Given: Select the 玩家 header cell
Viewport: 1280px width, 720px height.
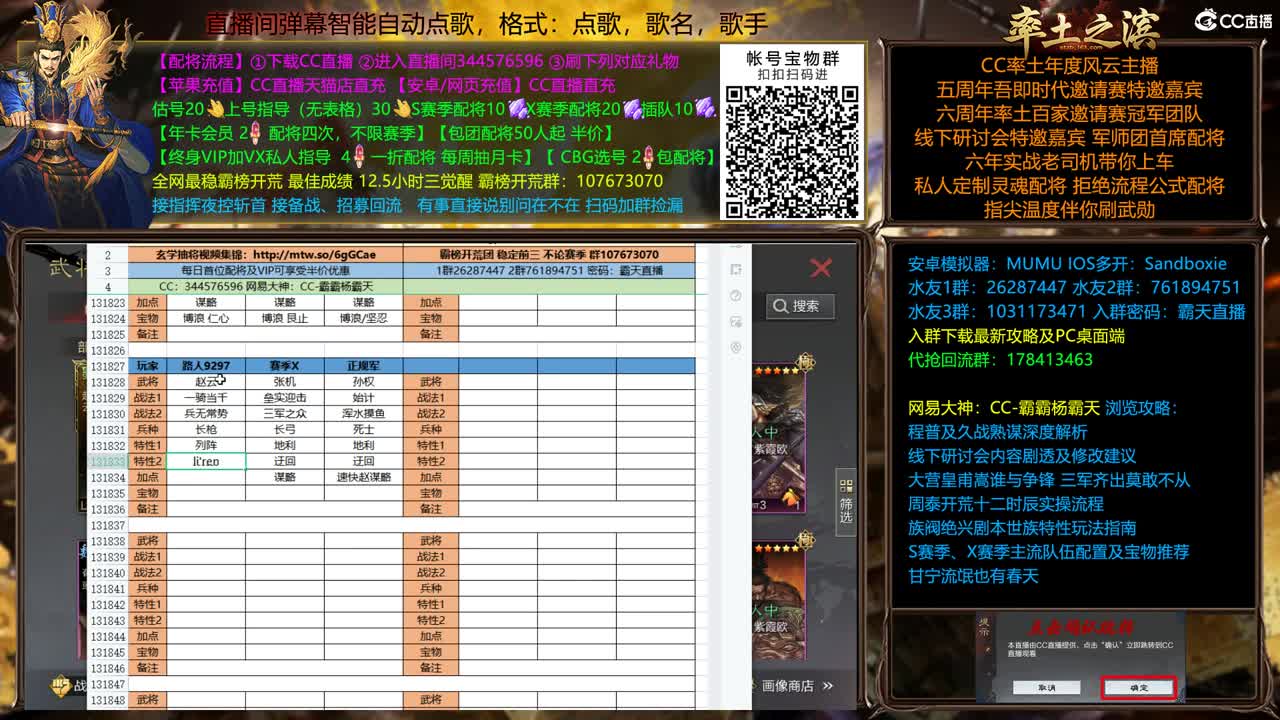Looking at the screenshot, I should 147,366.
